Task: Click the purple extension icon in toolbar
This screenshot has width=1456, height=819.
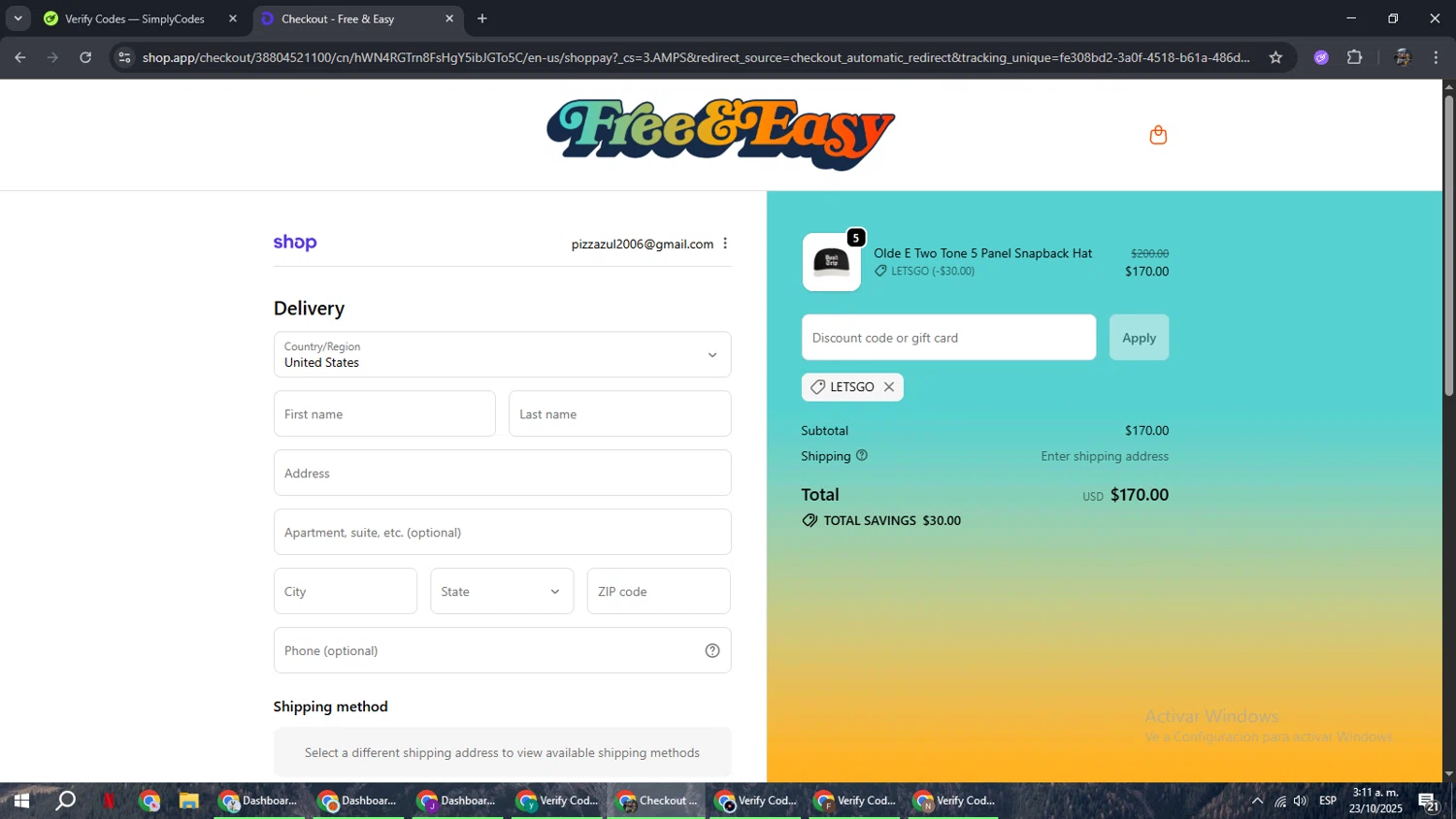Action: pos(1321,57)
